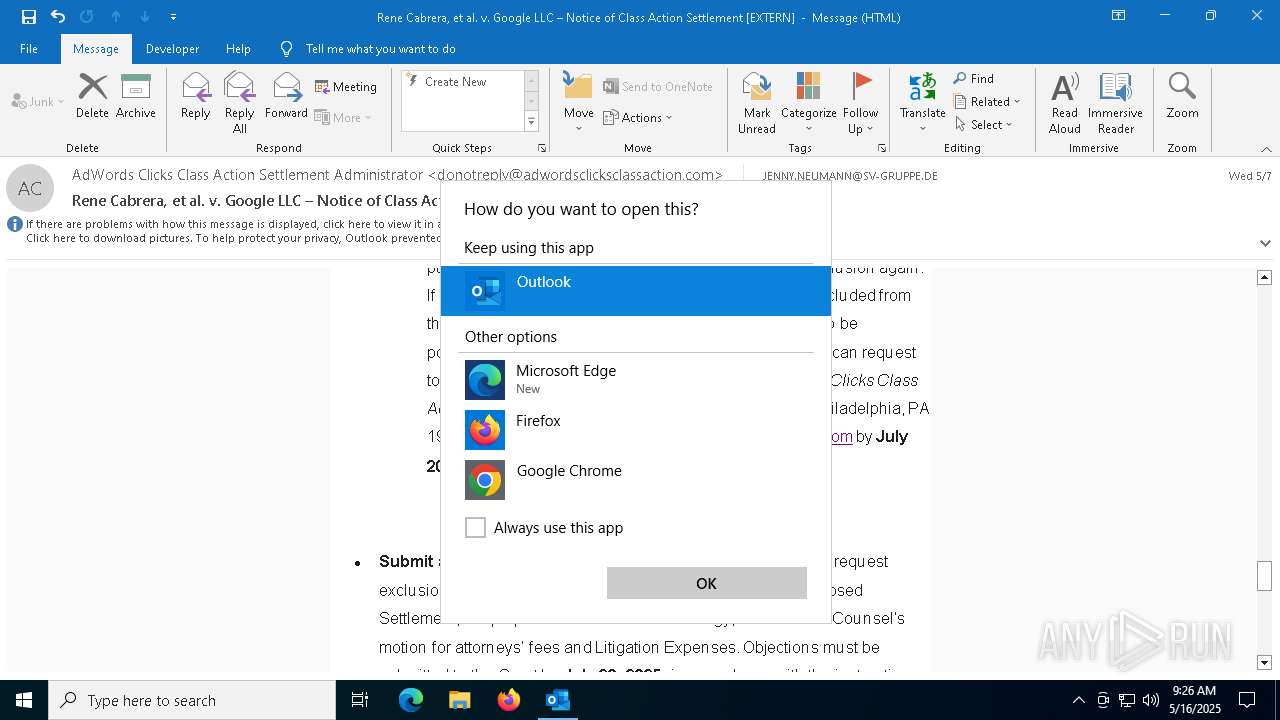
Task: Expand the Actions dropdown
Action: [x=638, y=117]
